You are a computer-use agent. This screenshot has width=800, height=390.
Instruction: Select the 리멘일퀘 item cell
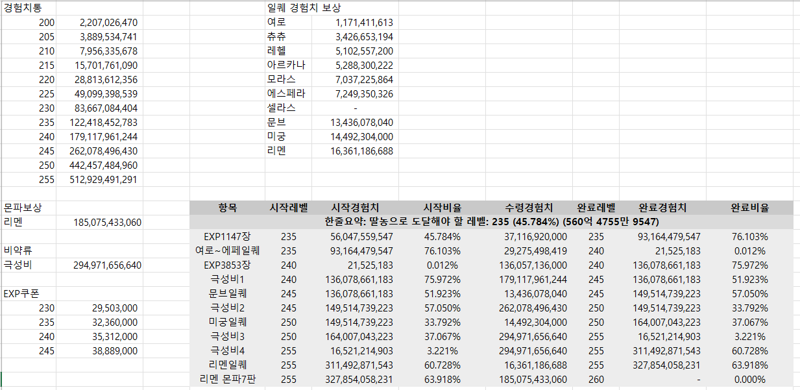227,365
